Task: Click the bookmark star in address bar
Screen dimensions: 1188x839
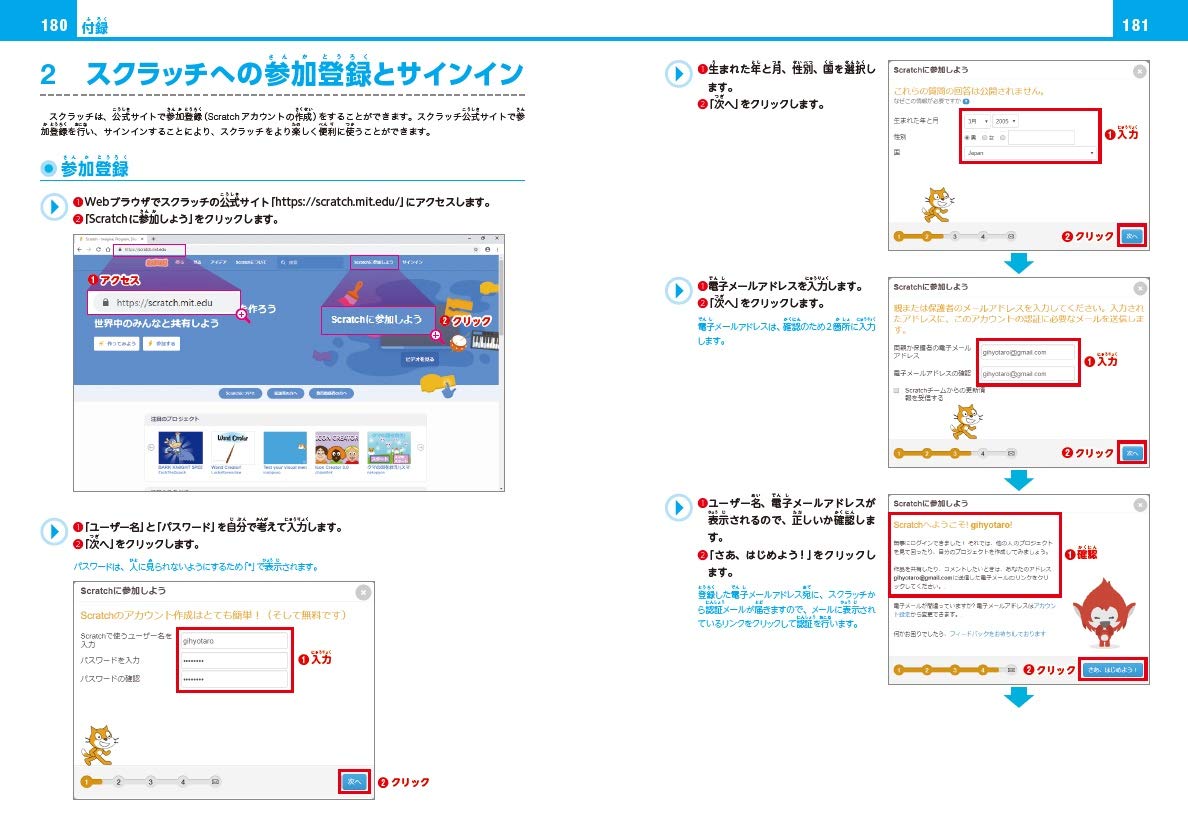Action: click(x=473, y=249)
